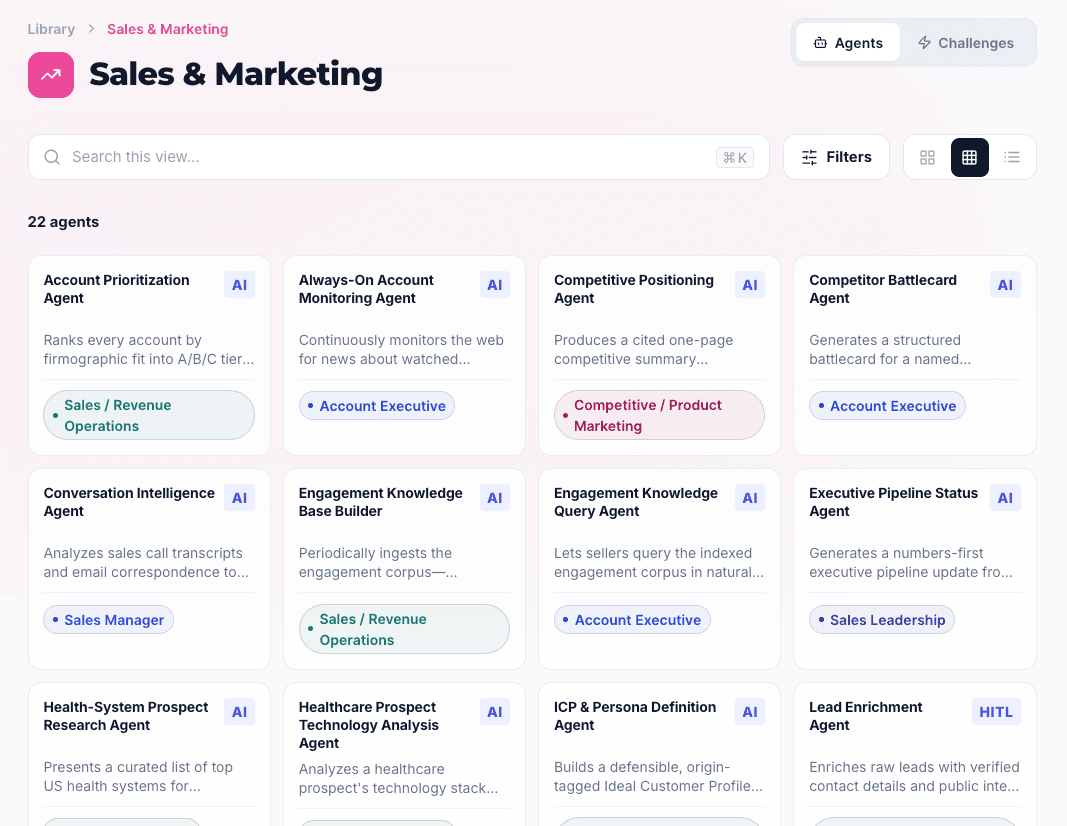Click AI badge on Conversation Intelligence Agent
1067x826 pixels.
click(x=240, y=498)
